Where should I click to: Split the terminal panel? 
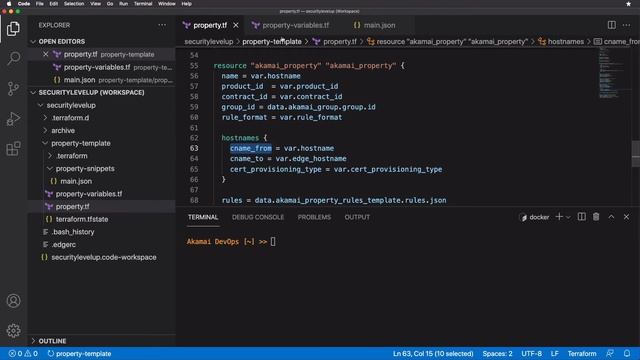[x=581, y=217]
